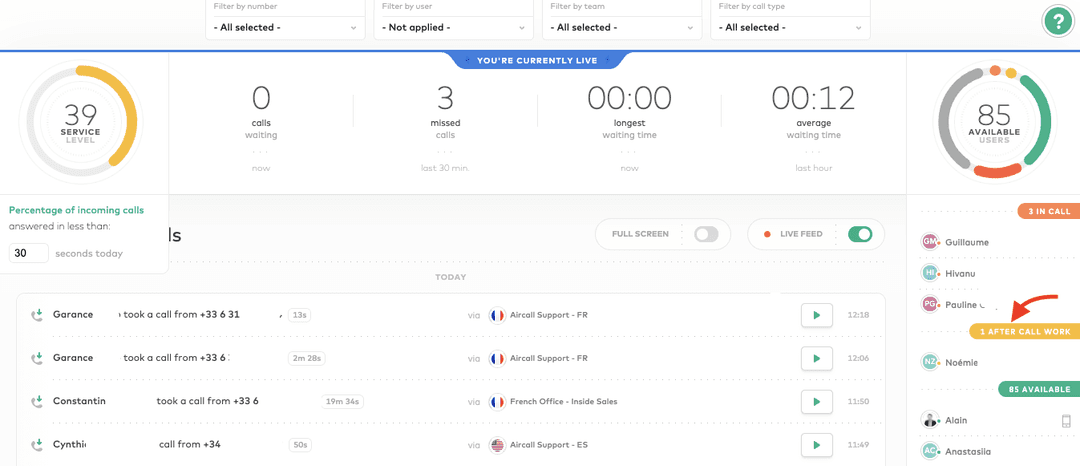This screenshot has width=1080, height=466.
Task: Click the 30 seconds threshold input field
Action: point(29,254)
